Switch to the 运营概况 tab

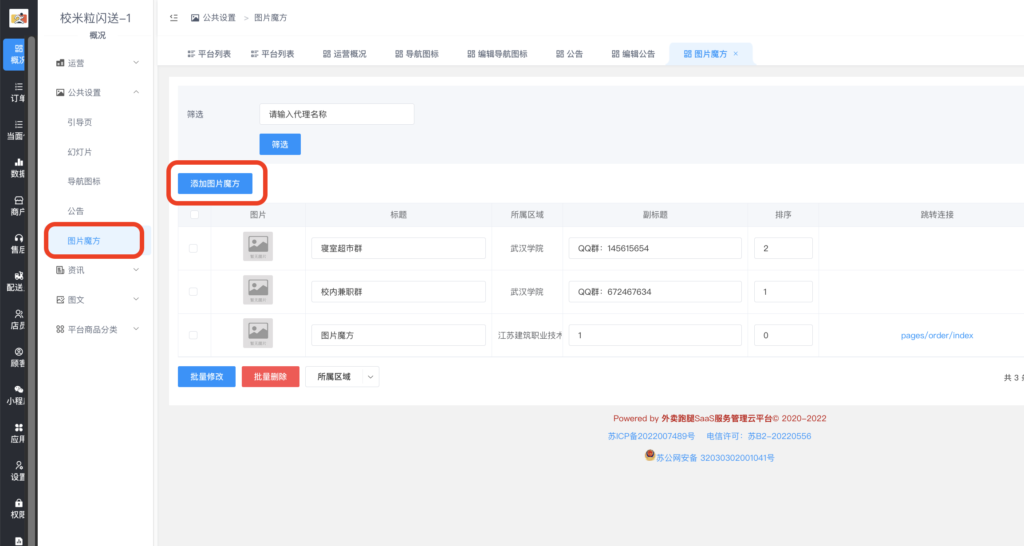[344, 54]
